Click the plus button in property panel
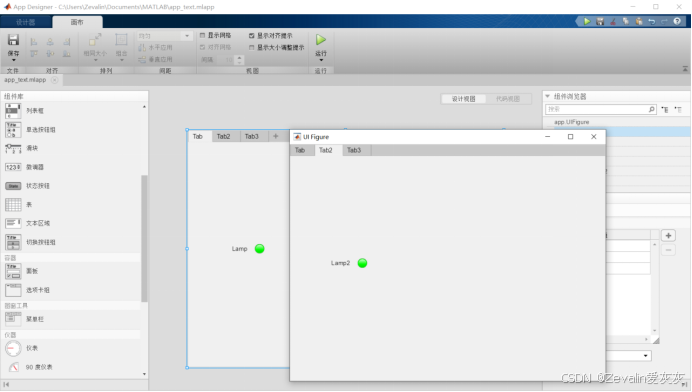Image resolution: width=692 pixels, height=392 pixels. coord(668,236)
